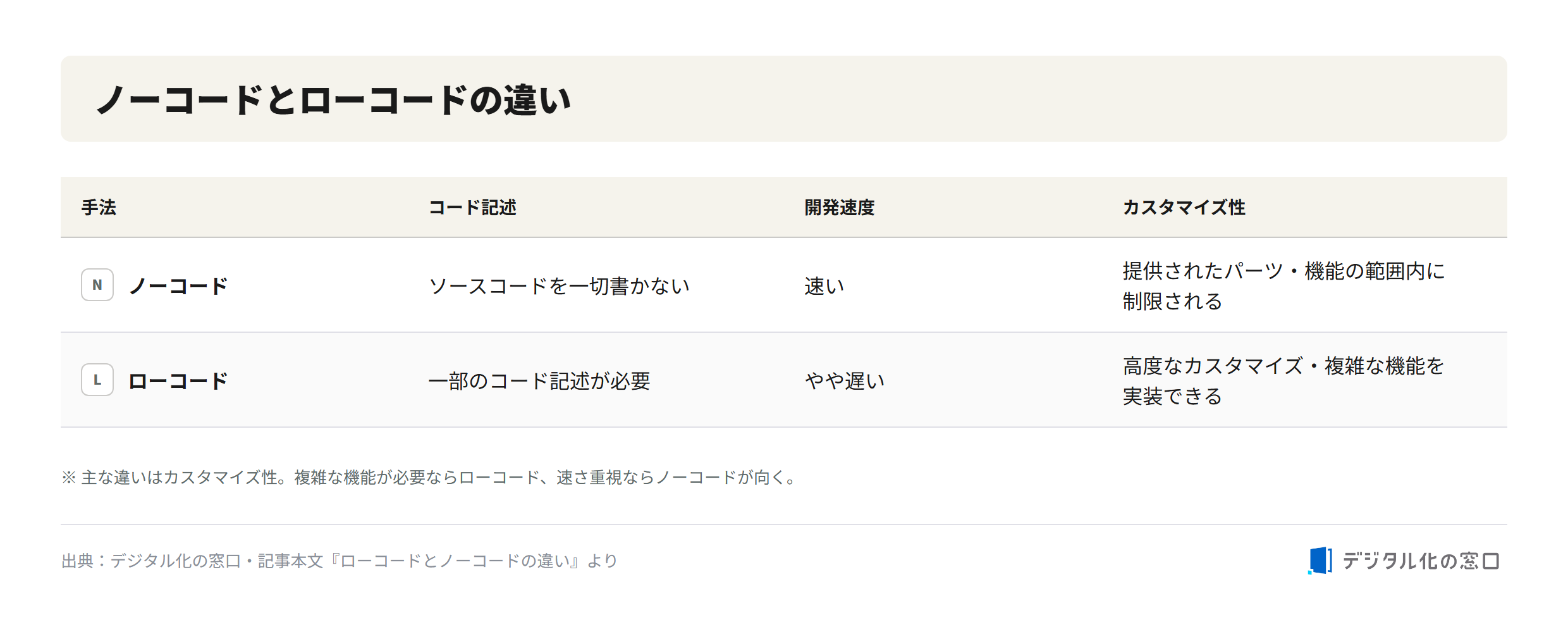Select the コード記述 column header
The height and width of the screenshot is (634, 1568).
472,208
